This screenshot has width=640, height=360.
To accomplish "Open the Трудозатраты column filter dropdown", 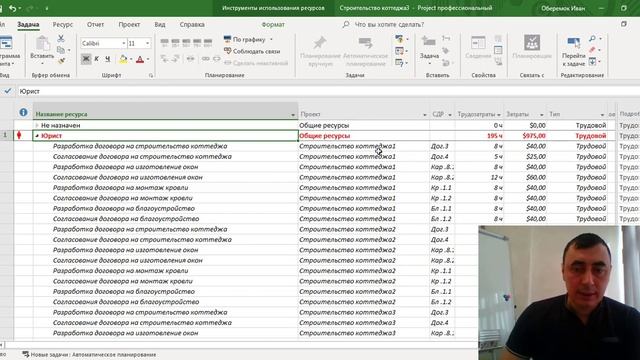I will [499, 115].
